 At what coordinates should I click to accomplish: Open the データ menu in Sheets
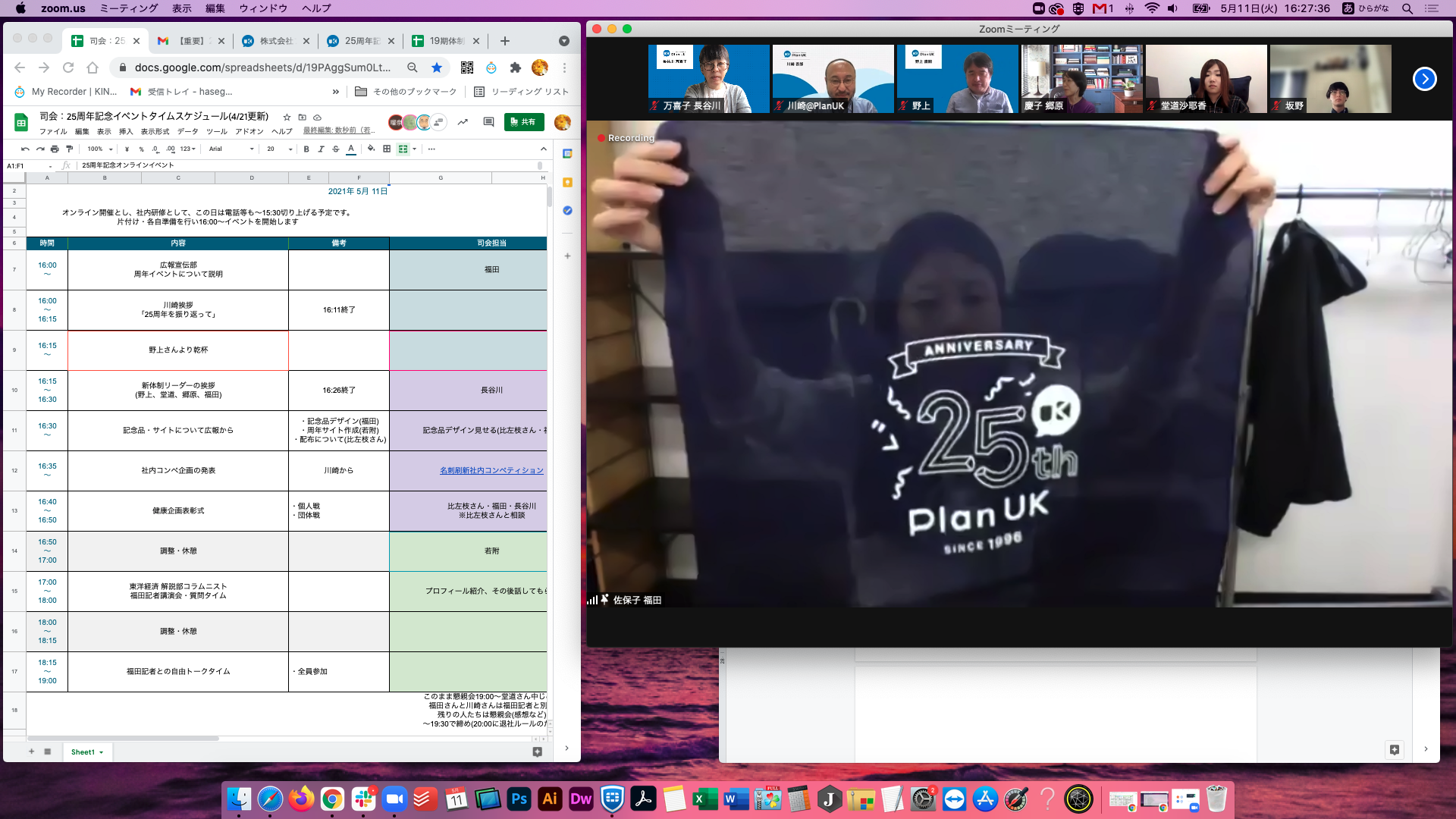(x=187, y=131)
